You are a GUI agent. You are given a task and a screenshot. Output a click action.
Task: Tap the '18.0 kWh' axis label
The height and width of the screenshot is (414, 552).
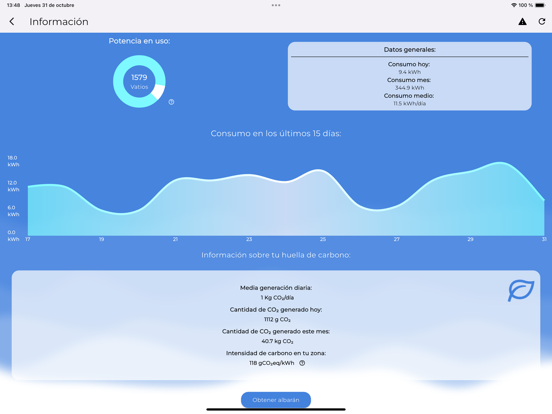[x=13, y=161]
